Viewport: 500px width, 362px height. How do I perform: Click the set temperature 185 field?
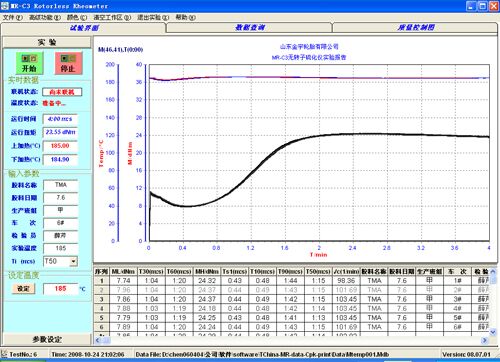coord(60,289)
